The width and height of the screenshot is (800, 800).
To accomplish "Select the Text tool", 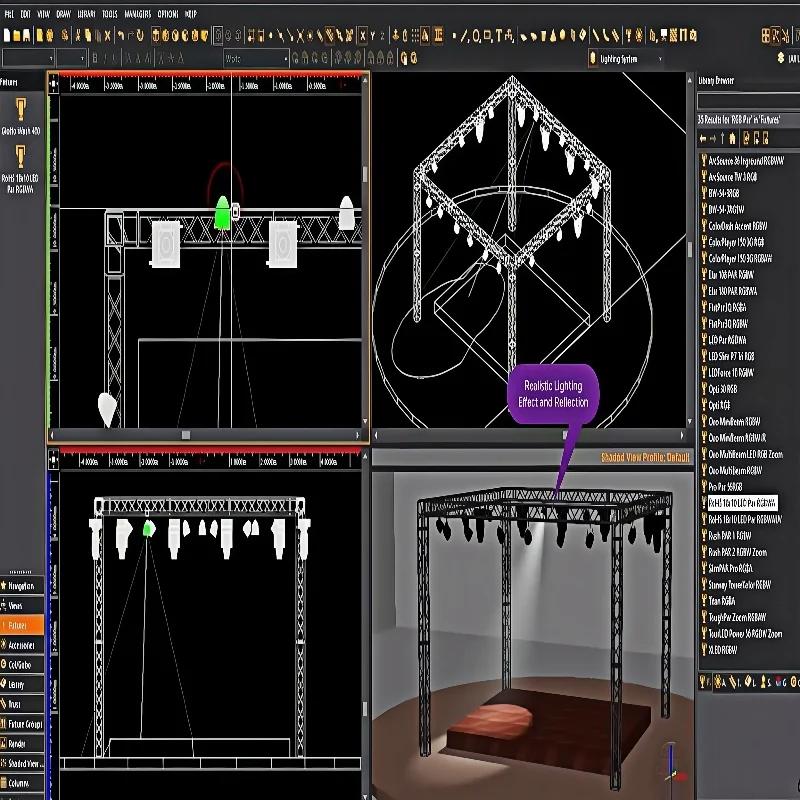I will click(498, 36).
